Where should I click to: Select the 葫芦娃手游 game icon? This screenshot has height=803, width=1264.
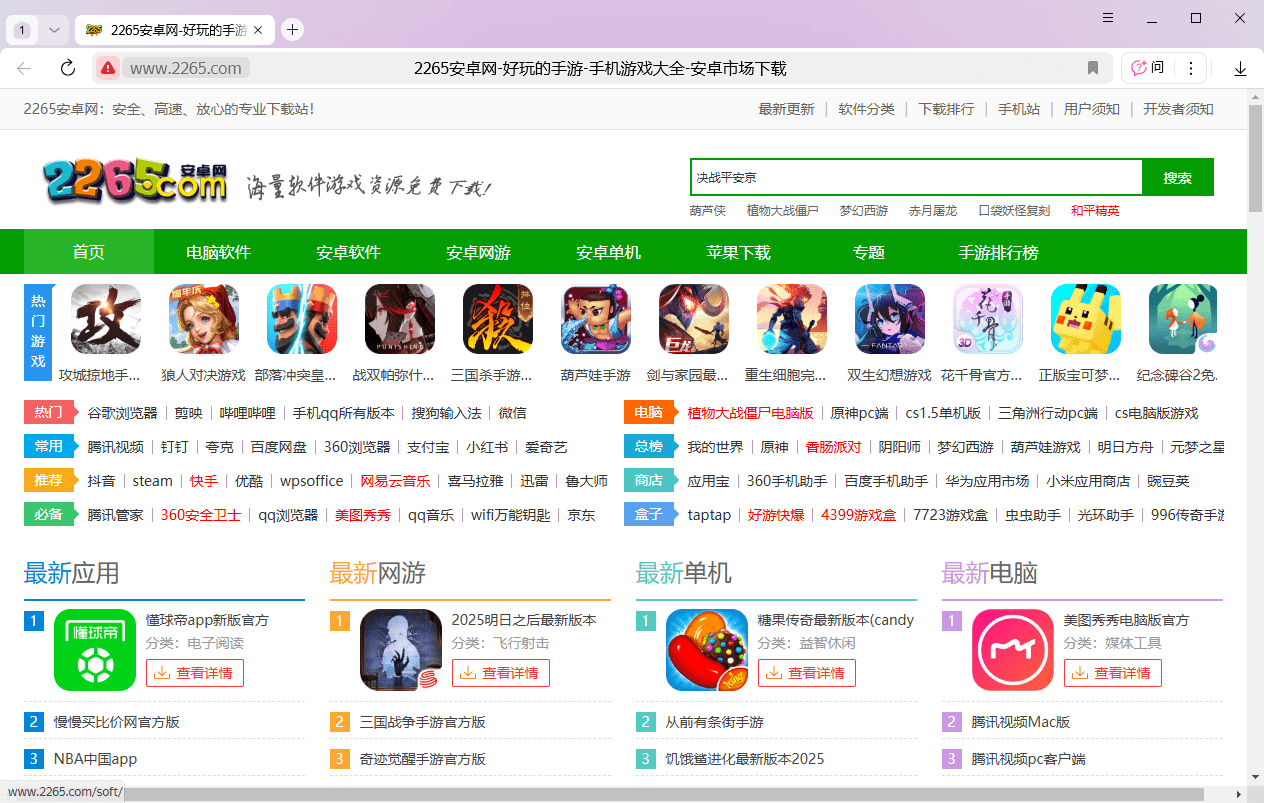(595, 318)
